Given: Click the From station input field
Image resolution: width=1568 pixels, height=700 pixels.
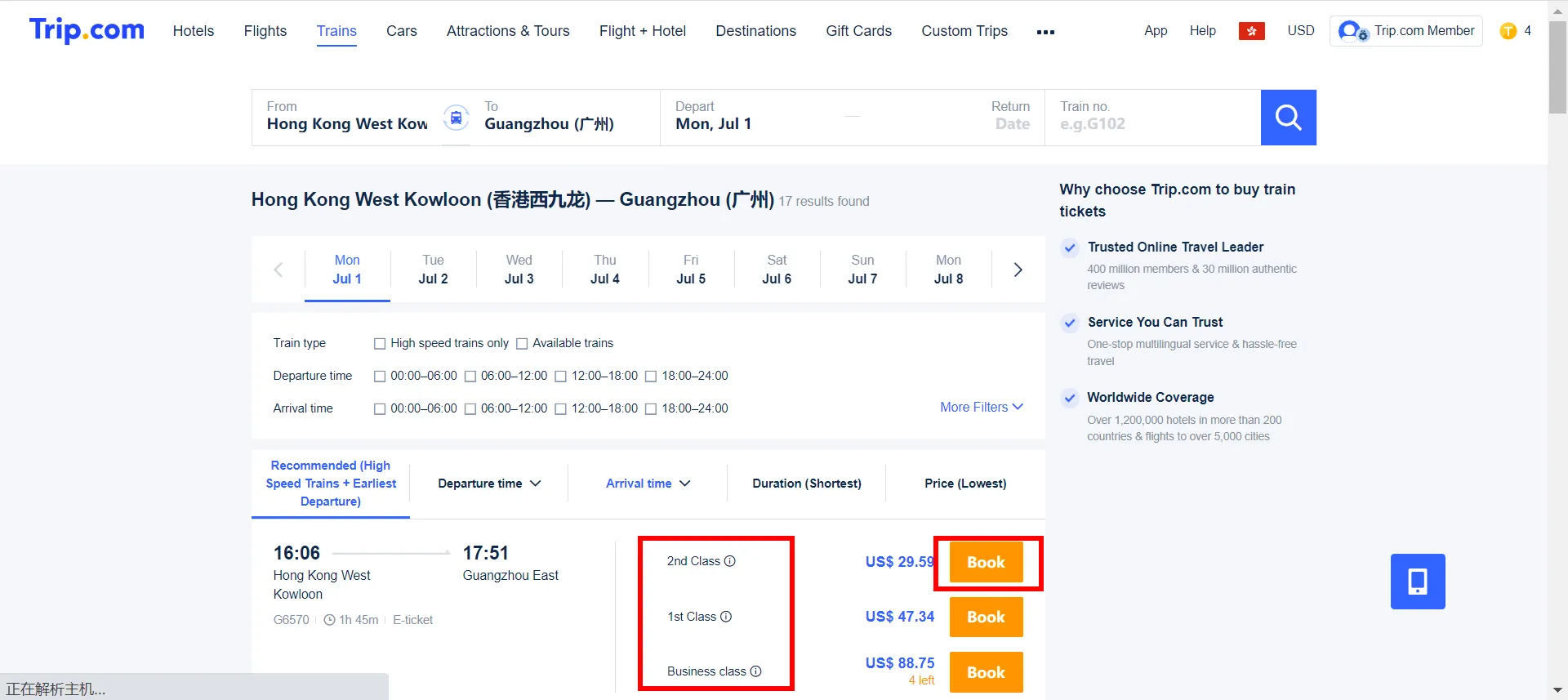Looking at the screenshot, I should 347,118.
